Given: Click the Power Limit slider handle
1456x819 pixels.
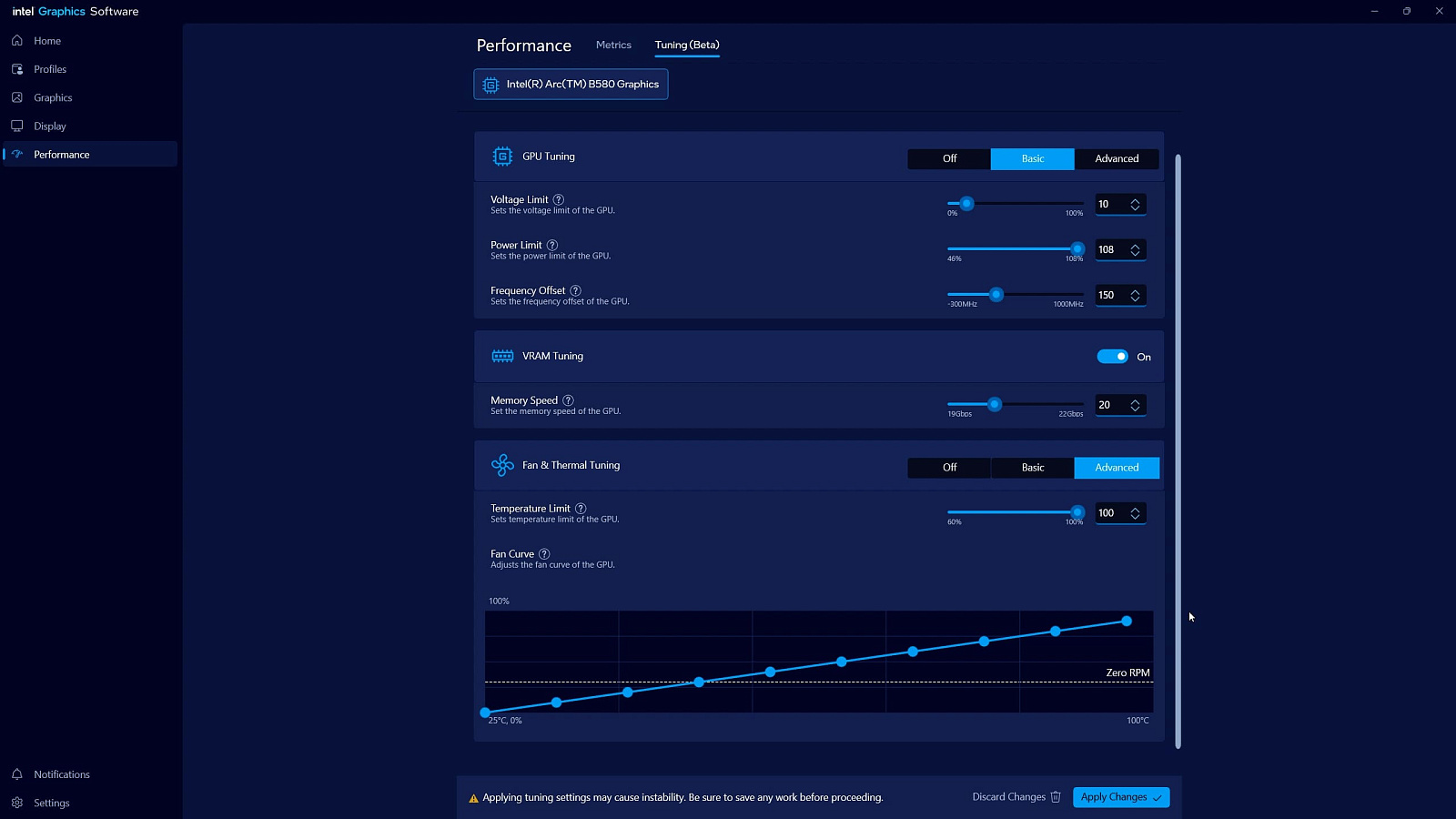Looking at the screenshot, I should pyautogui.click(x=1077, y=249).
